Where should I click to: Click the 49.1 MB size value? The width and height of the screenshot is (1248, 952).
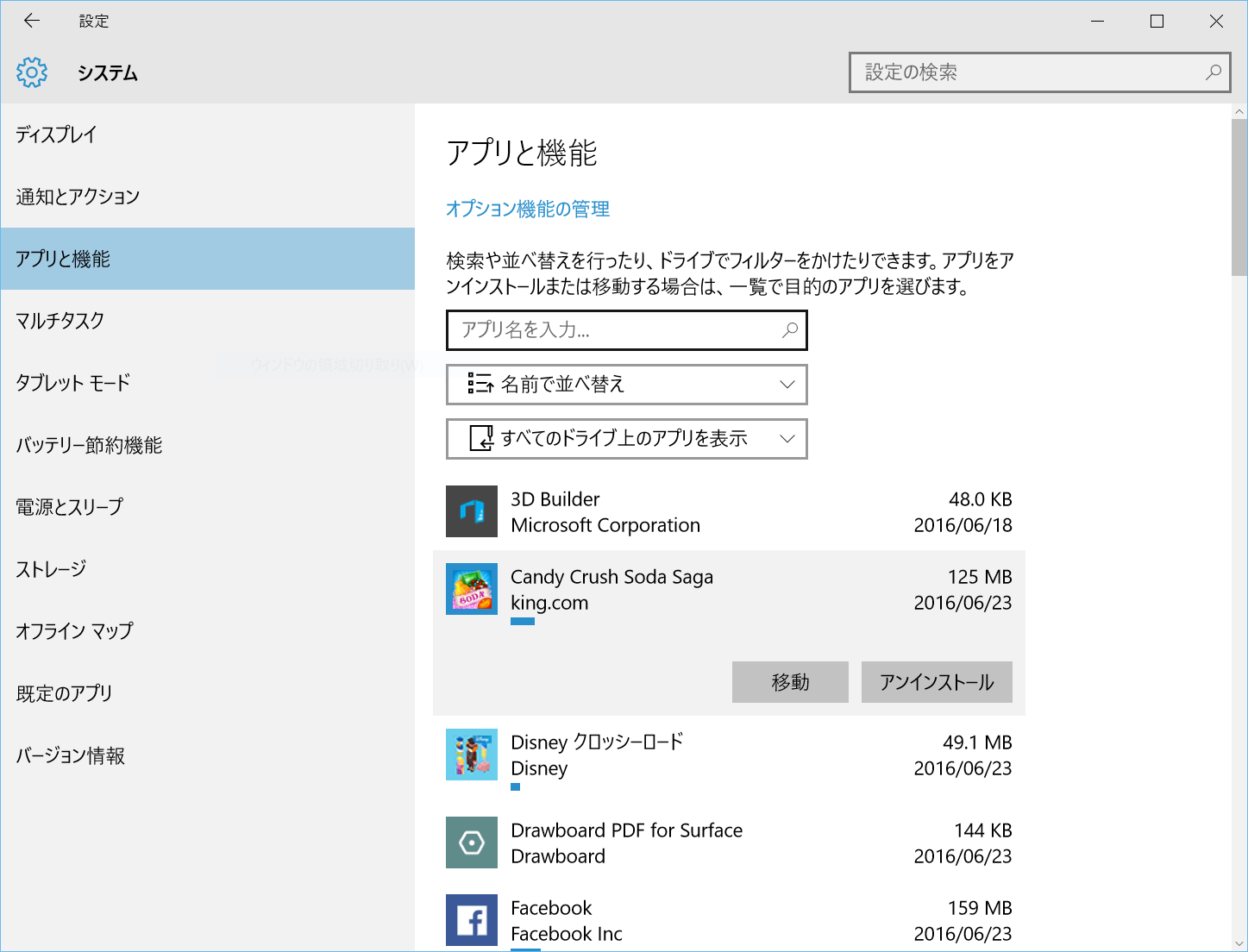(x=977, y=742)
